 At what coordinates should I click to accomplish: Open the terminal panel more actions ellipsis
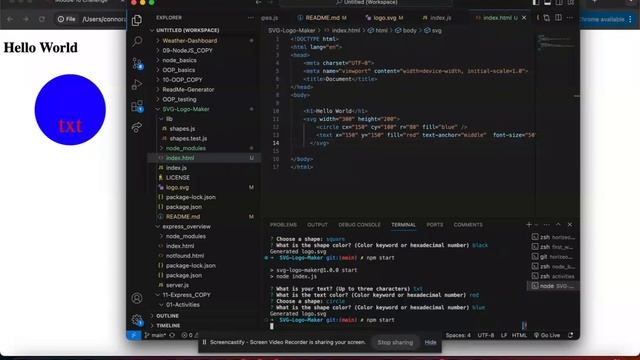[x=547, y=224]
